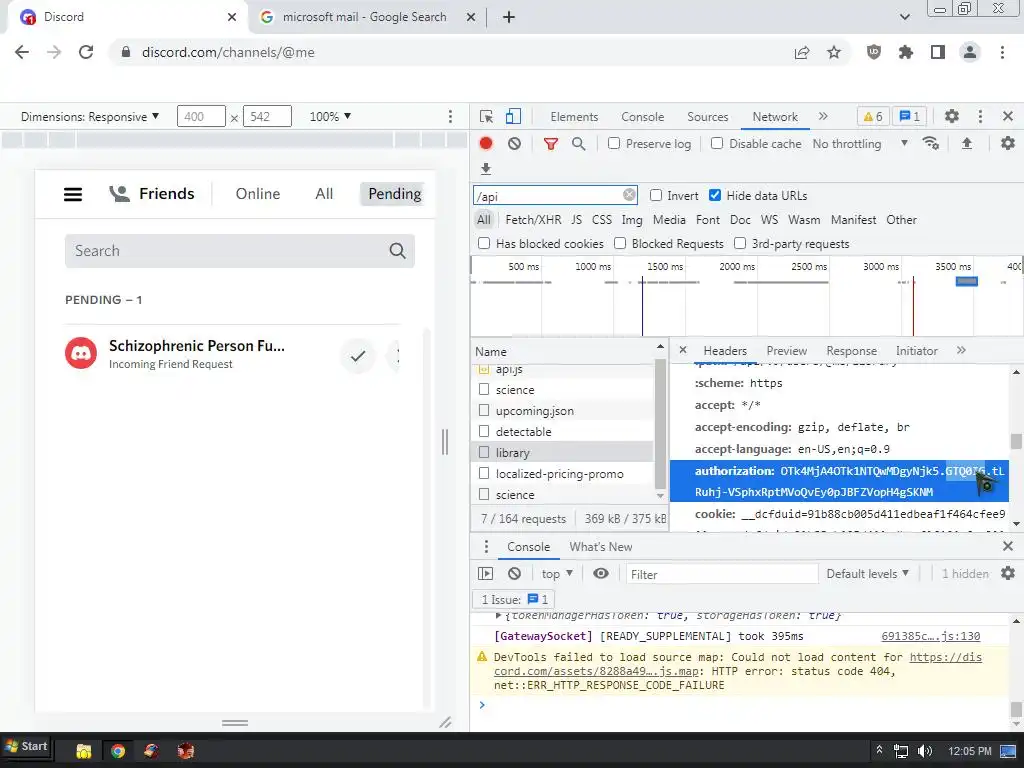The height and width of the screenshot is (768, 1024).
Task: Click the network filter funnel icon
Action: click(x=551, y=144)
